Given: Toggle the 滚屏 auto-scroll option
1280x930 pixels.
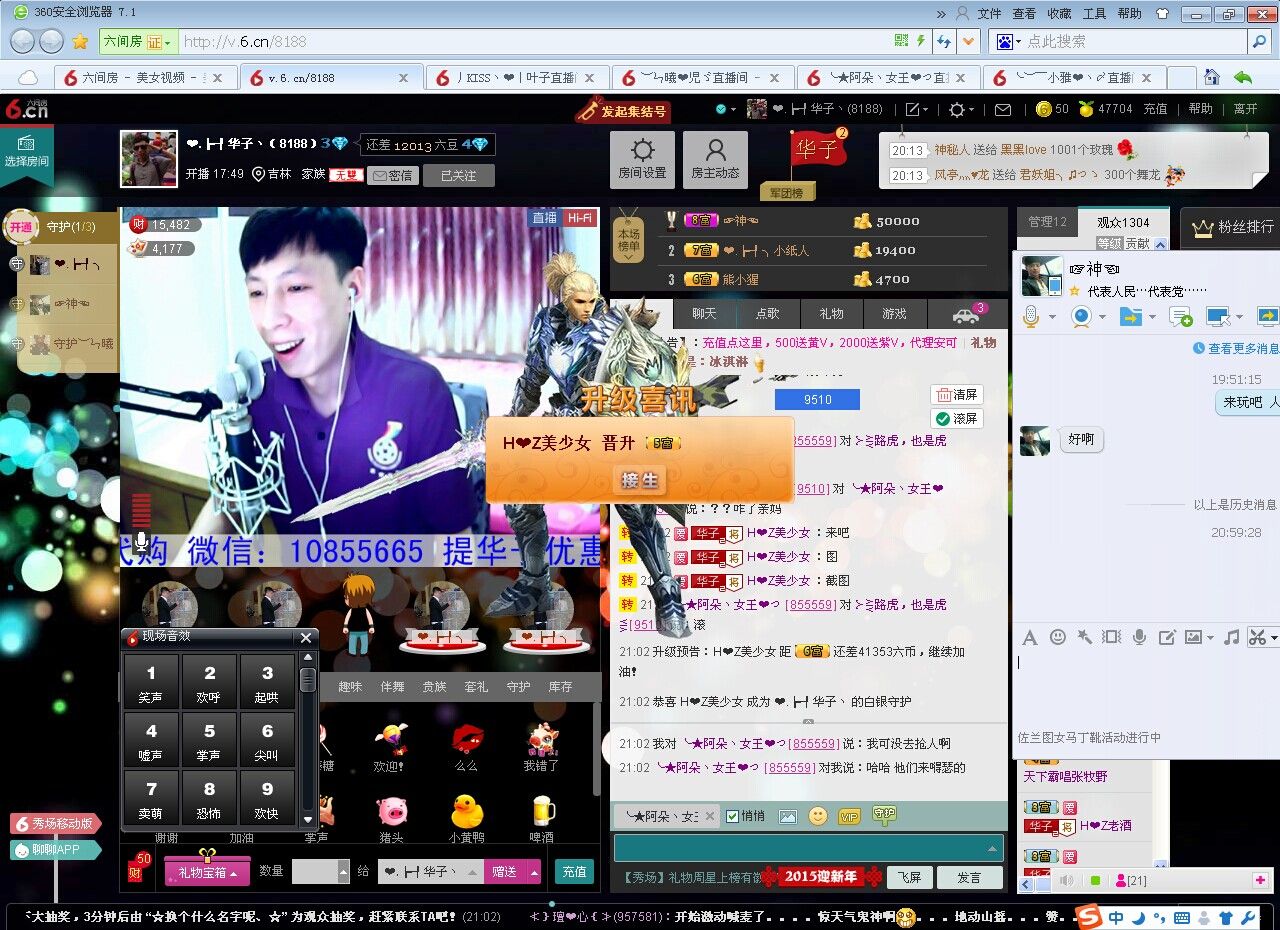Looking at the screenshot, I should pos(956,418).
